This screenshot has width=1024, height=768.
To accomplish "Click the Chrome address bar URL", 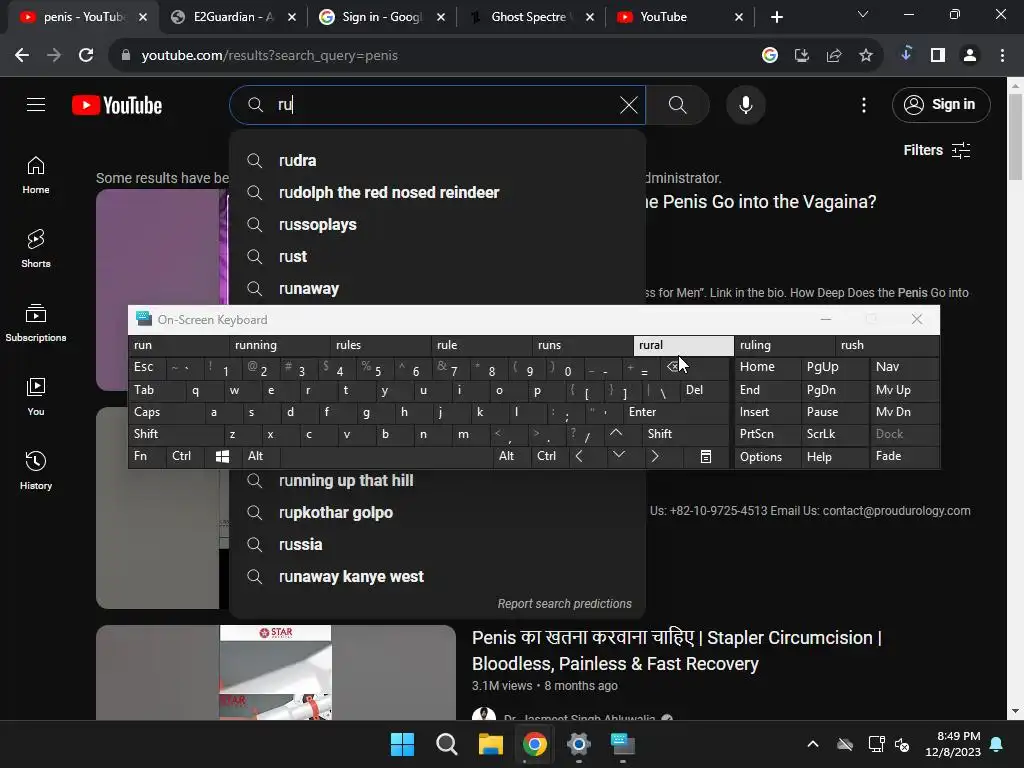I will pos(269,56).
